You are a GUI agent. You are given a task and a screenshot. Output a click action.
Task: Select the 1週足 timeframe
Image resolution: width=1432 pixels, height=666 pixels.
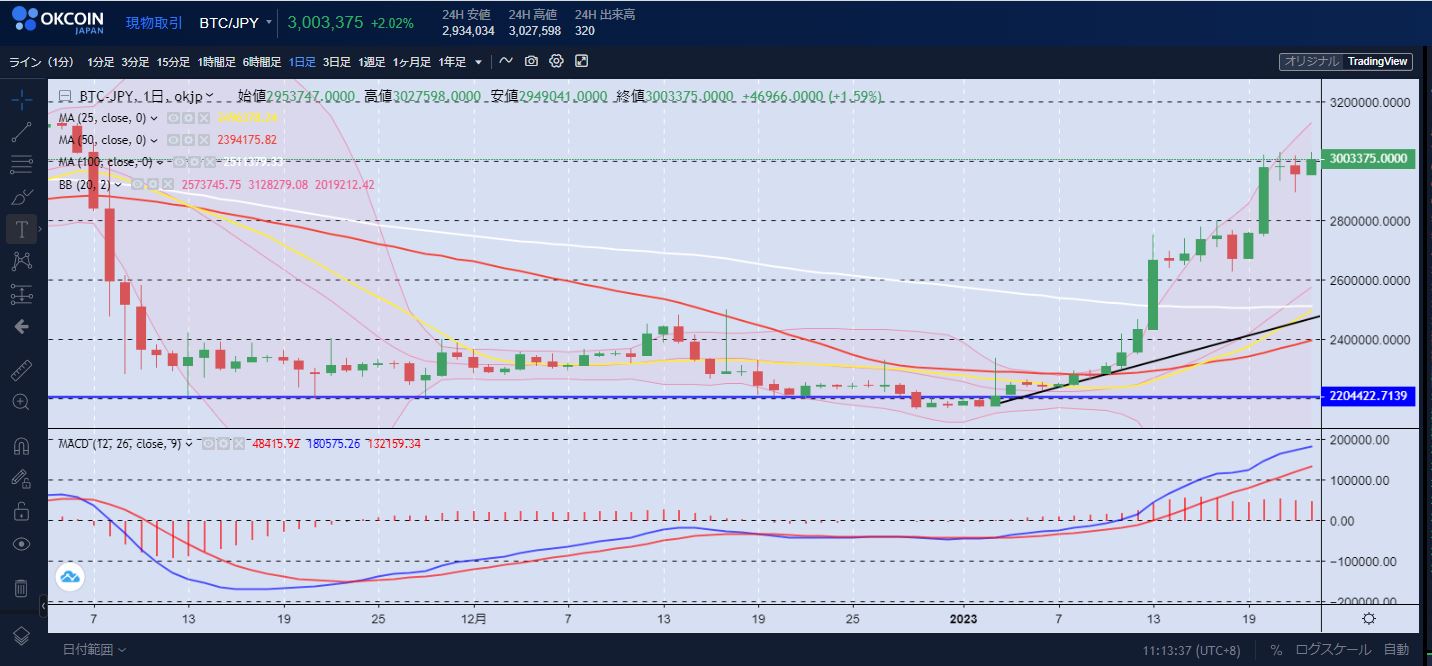372,62
